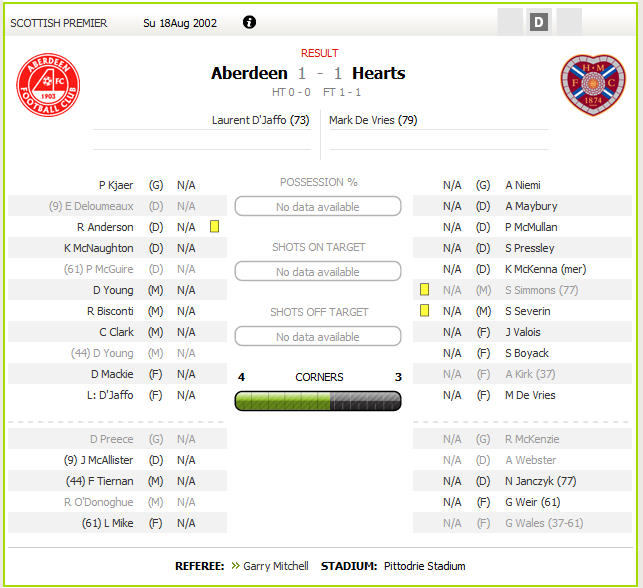This screenshot has height=588, width=643.
Task: Click the Possession no data box
Action: [318, 206]
